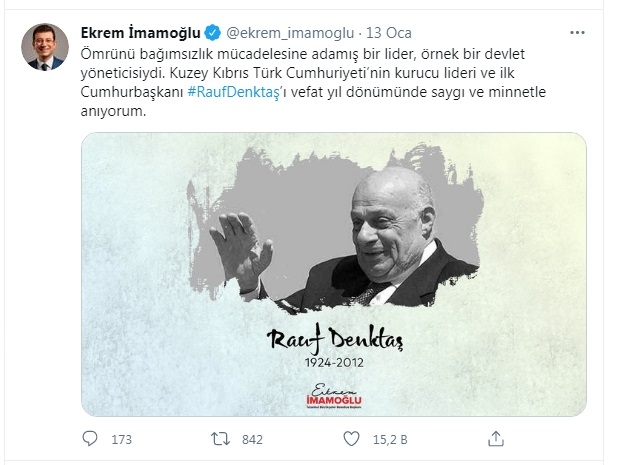Open the 13 Oca timestamp link
618x465 pixels.
[x=389, y=33]
